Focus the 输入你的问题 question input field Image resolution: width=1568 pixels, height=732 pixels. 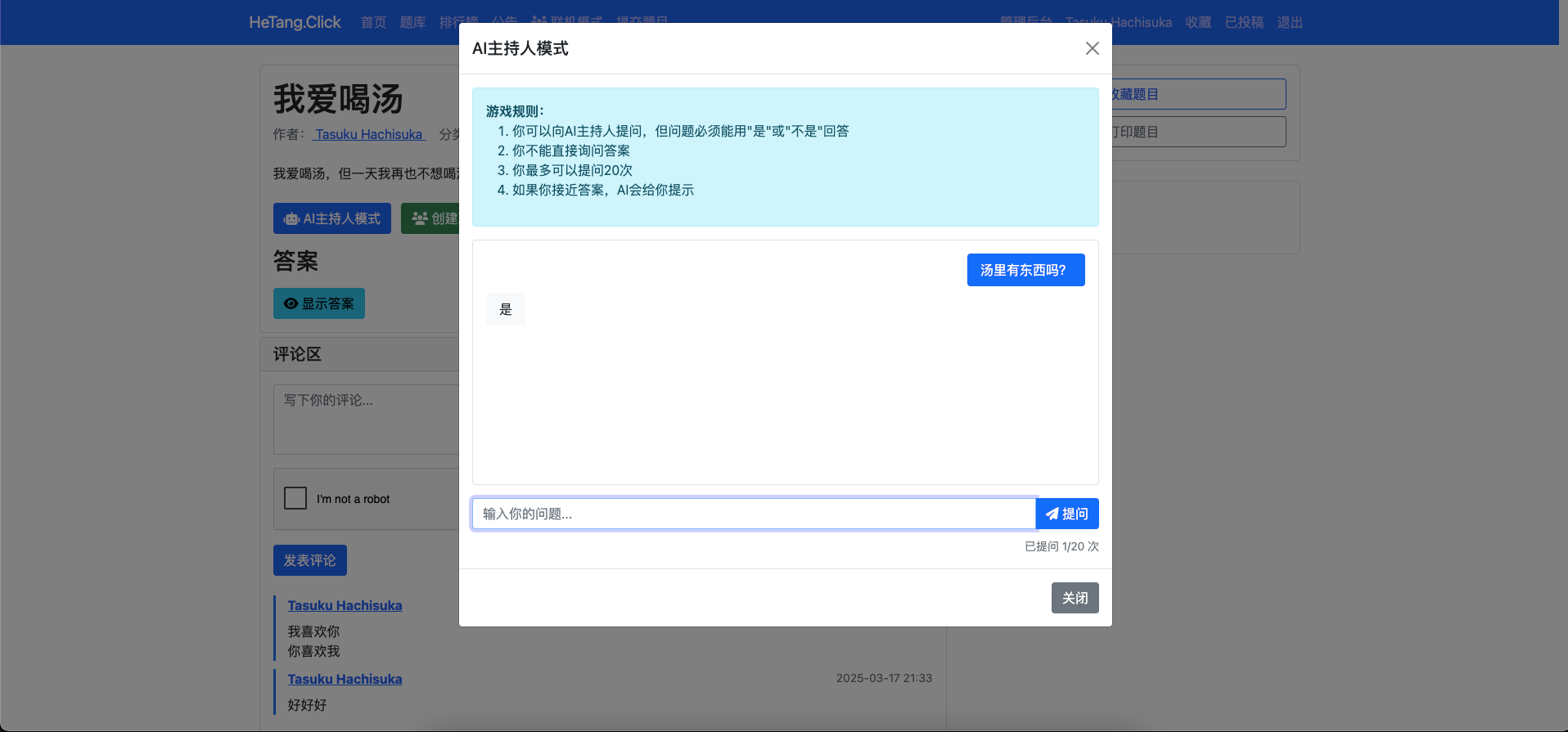tap(753, 514)
